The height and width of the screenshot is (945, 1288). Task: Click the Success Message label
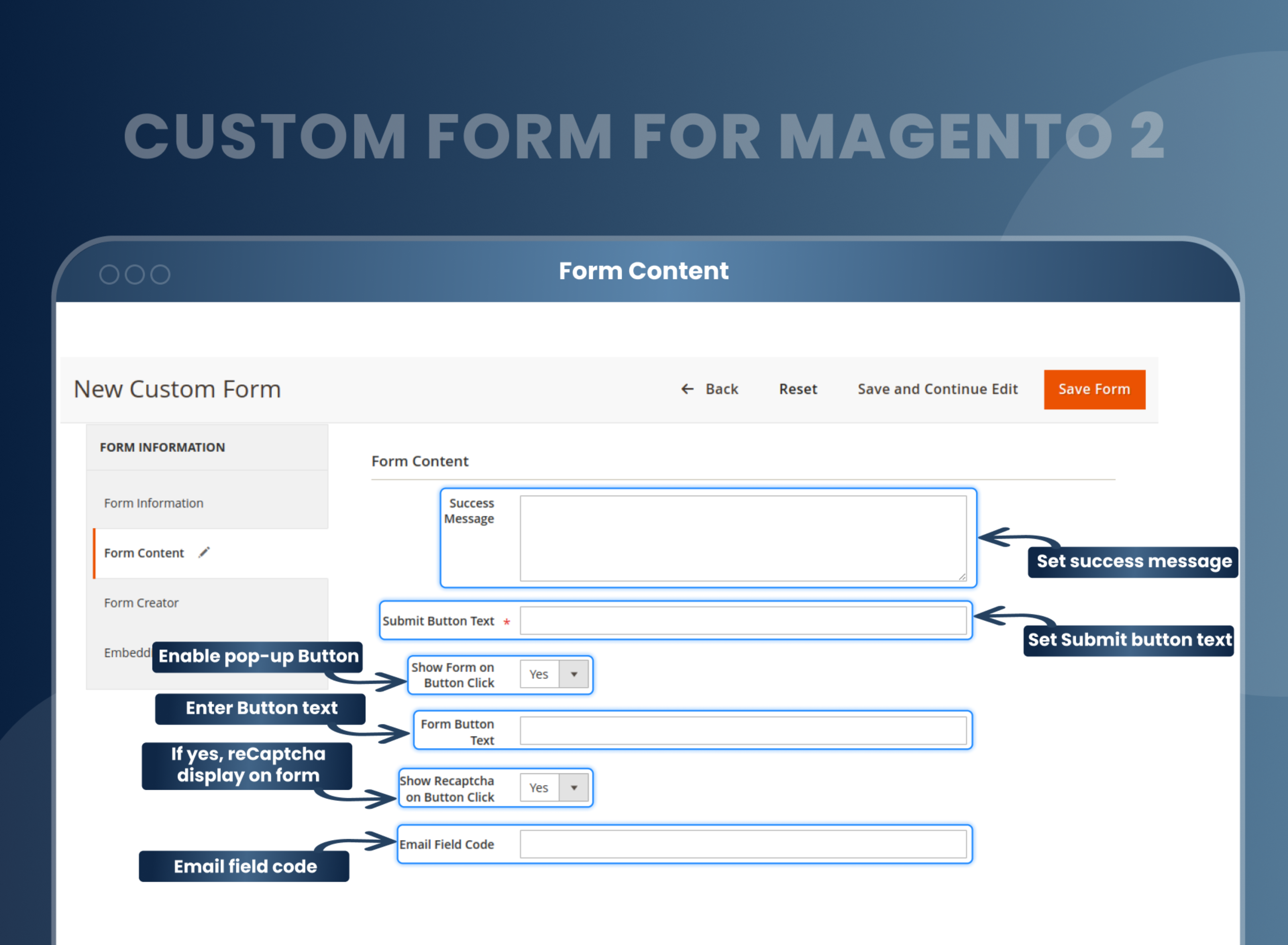coord(469,510)
